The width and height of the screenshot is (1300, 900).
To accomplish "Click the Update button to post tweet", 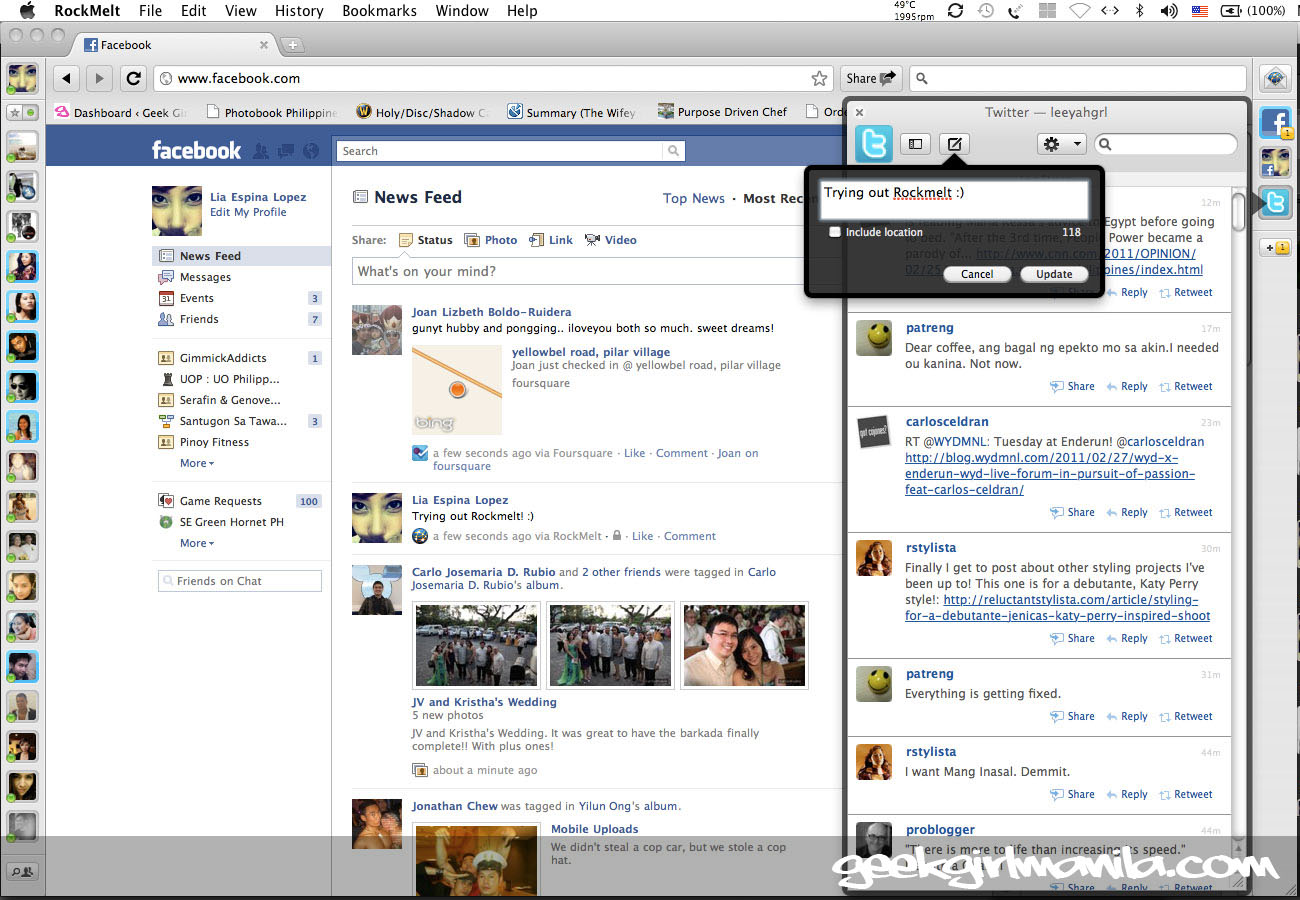I will (1054, 274).
